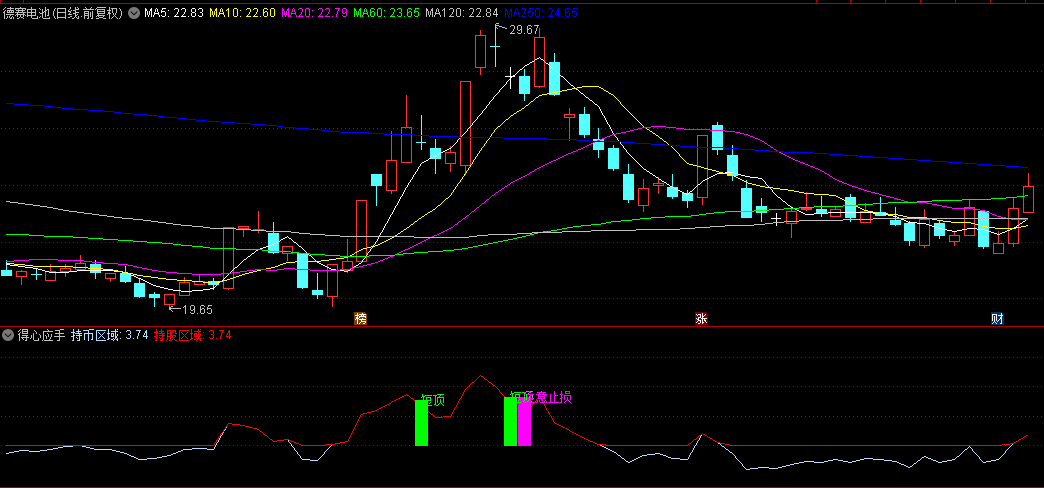Click the 19.65 low price annotation

pos(197,310)
